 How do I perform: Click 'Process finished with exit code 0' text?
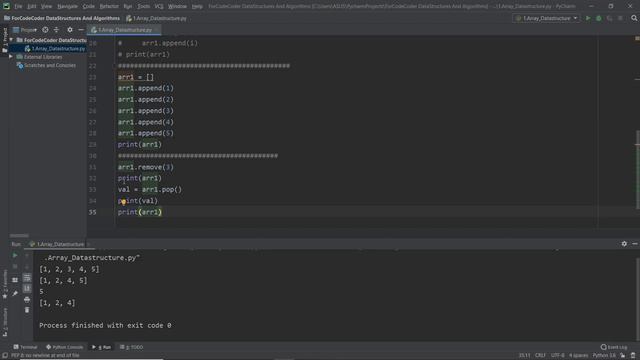click(105, 325)
